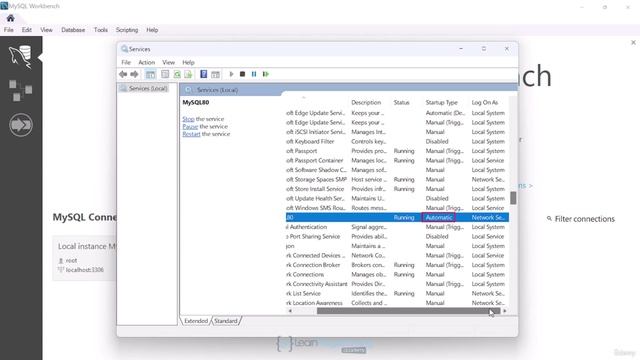Click Pause the service link

tap(190, 127)
